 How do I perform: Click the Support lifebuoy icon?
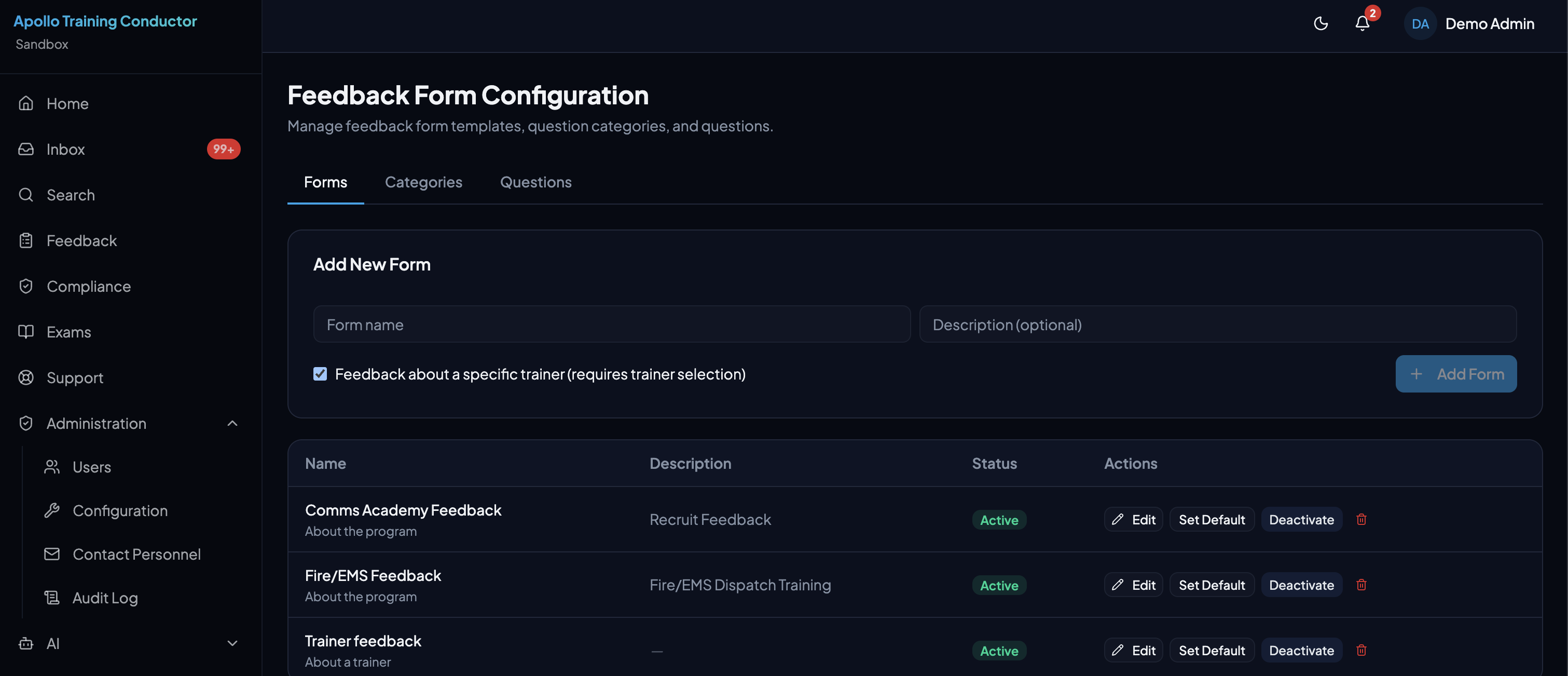(x=25, y=377)
